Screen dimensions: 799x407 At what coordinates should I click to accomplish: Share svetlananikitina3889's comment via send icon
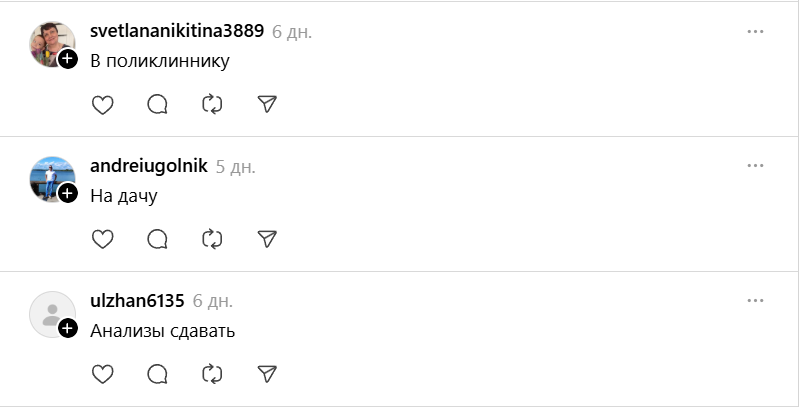point(266,104)
